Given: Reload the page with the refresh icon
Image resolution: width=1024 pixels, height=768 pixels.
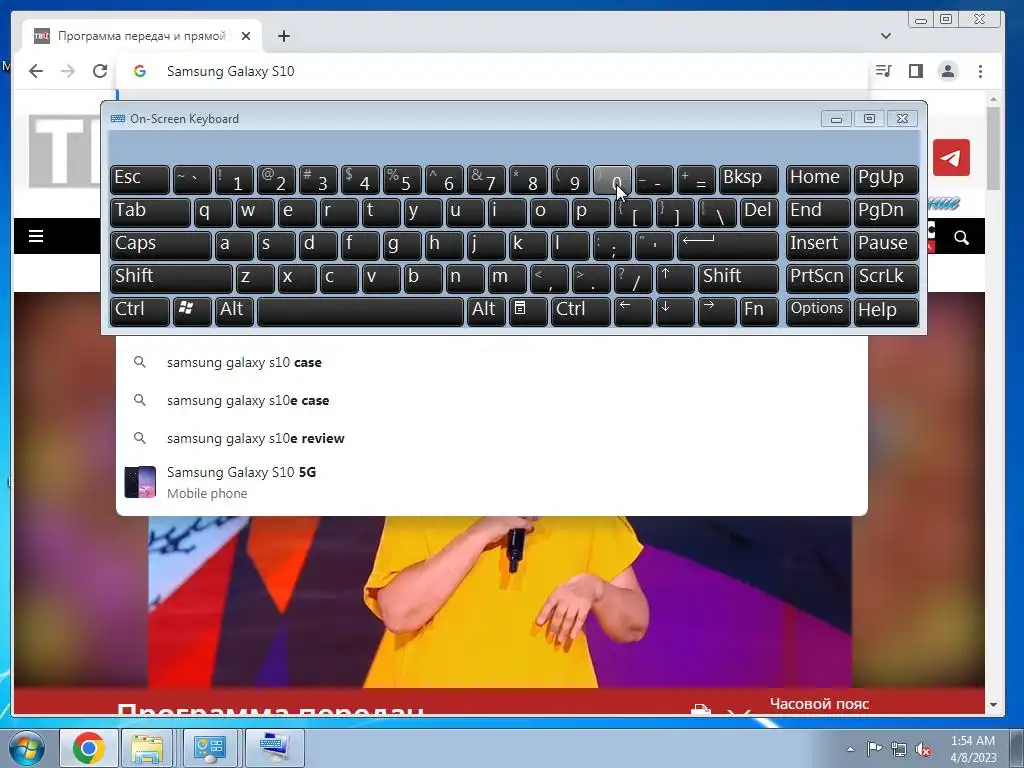Looking at the screenshot, I should click(x=100, y=71).
